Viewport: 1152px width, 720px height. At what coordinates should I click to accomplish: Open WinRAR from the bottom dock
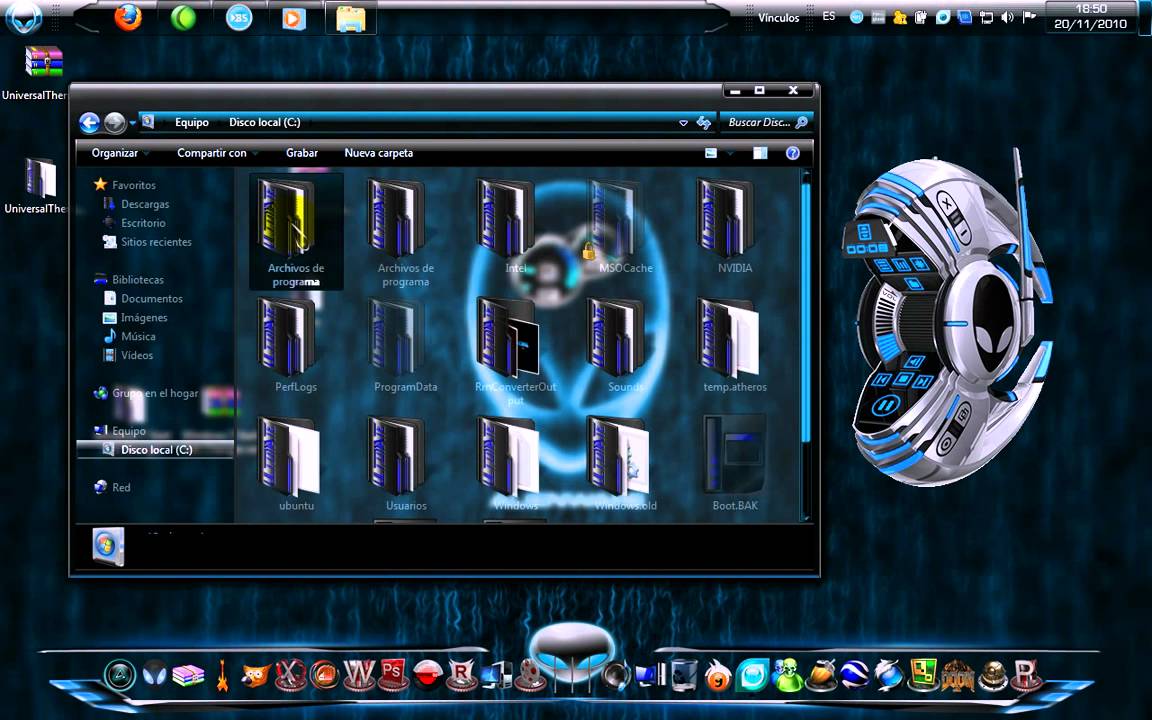[188, 674]
